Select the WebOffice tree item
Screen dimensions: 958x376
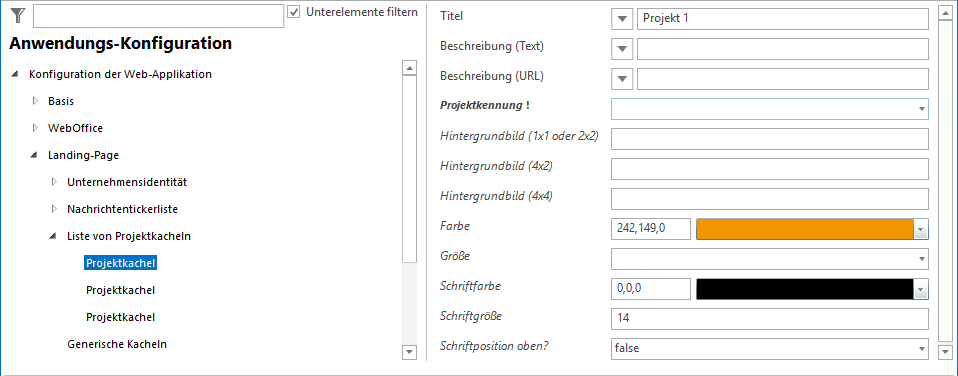(76, 128)
